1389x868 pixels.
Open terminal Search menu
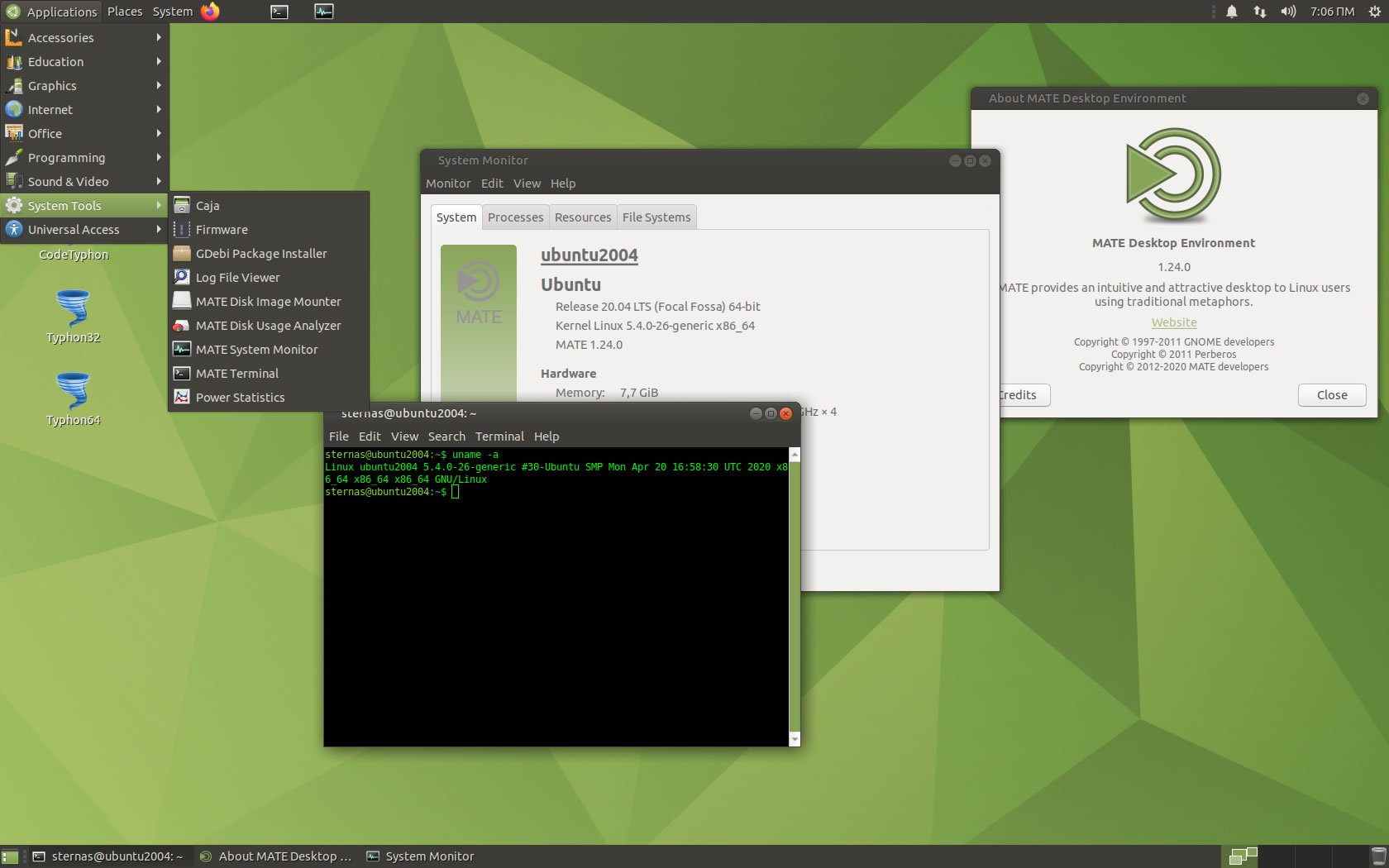(x=446, y=436)
